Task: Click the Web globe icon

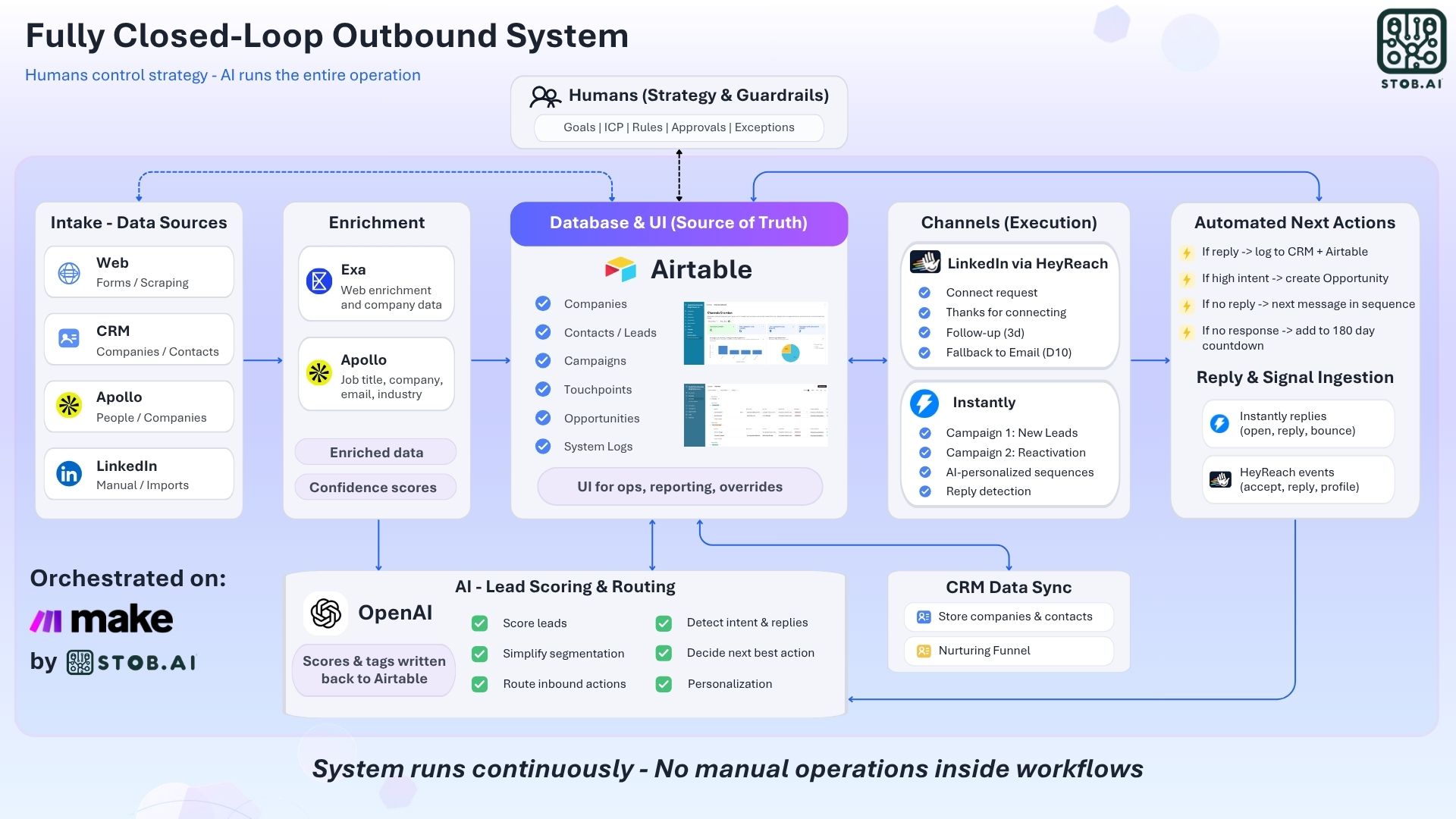Action: coord(69,273)
